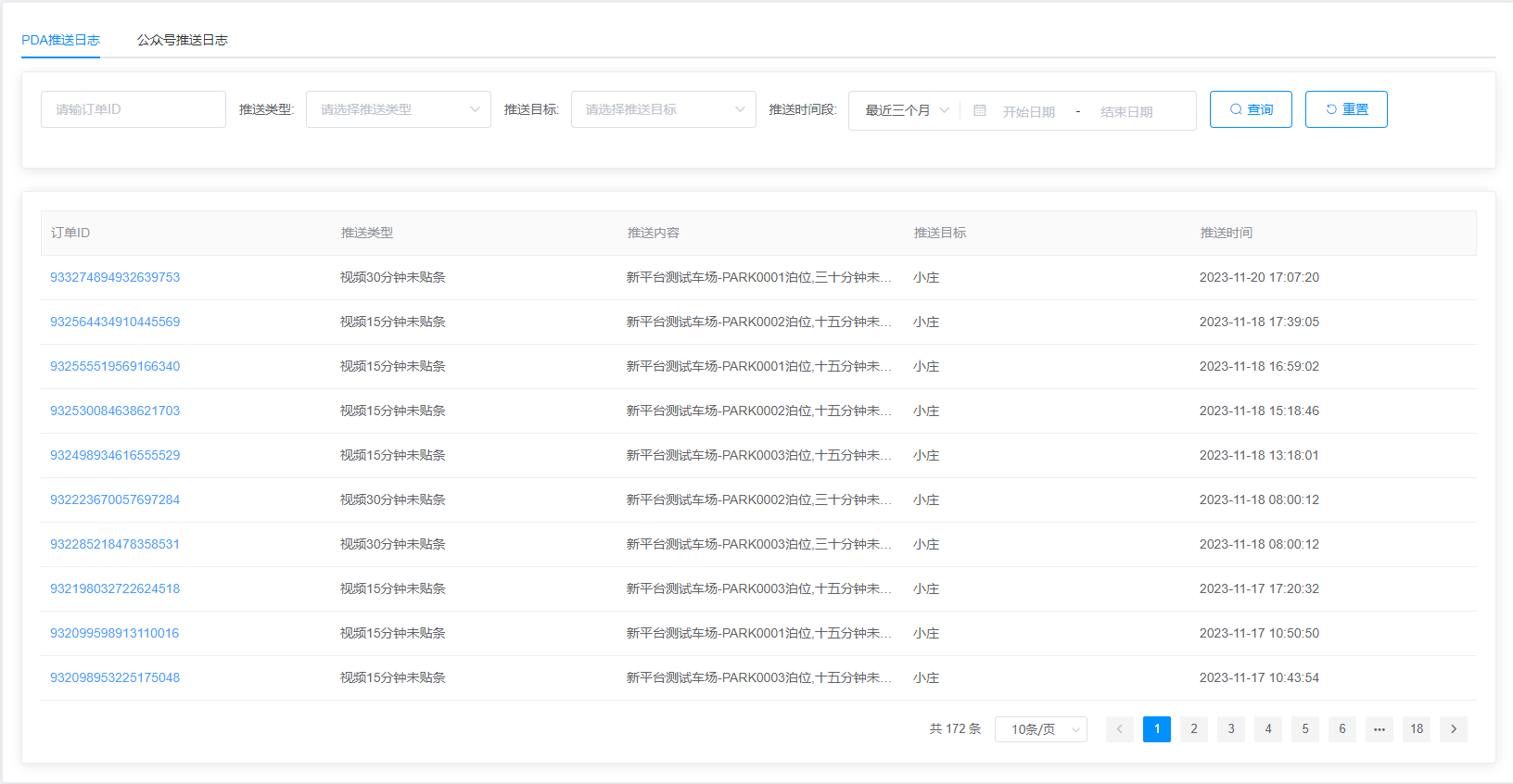Open order 933274894932639753 link
This screenshot has width=1513, height=784.
115,277
